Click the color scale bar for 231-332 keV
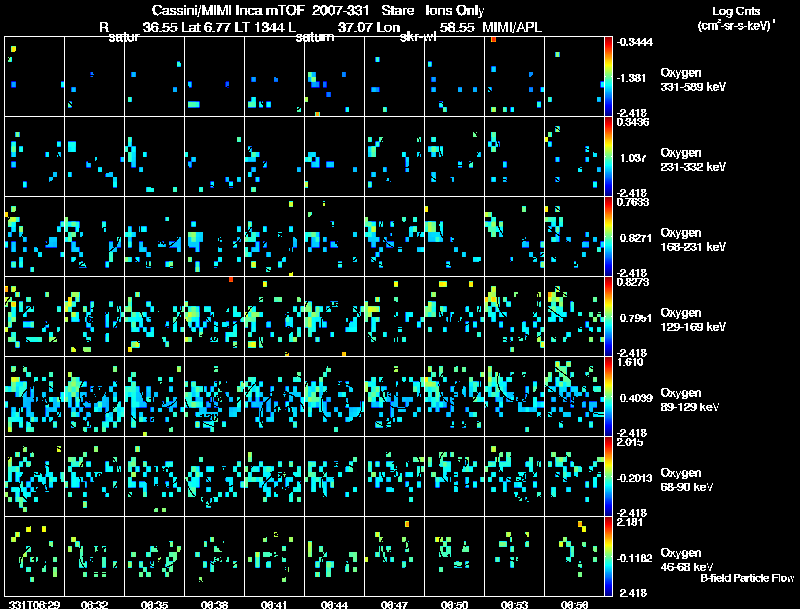 [x=608, y=157]
